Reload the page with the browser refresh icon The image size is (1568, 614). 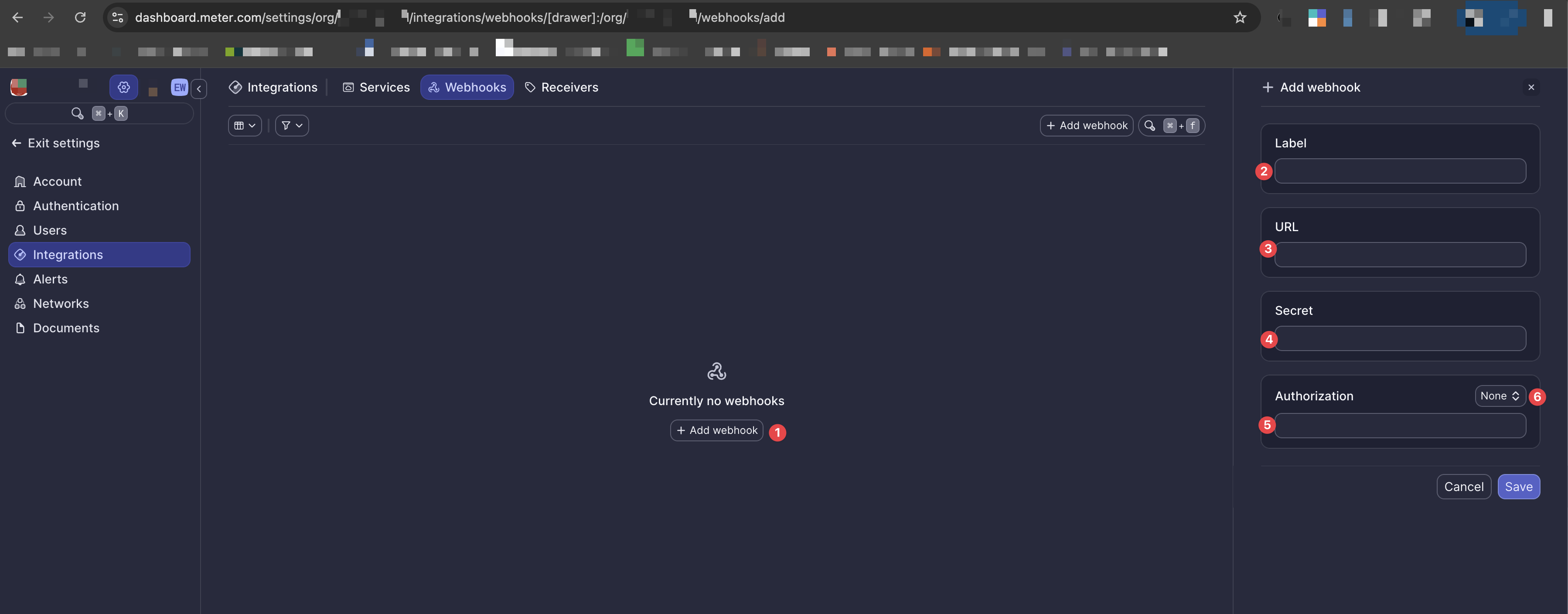[80, 17]
